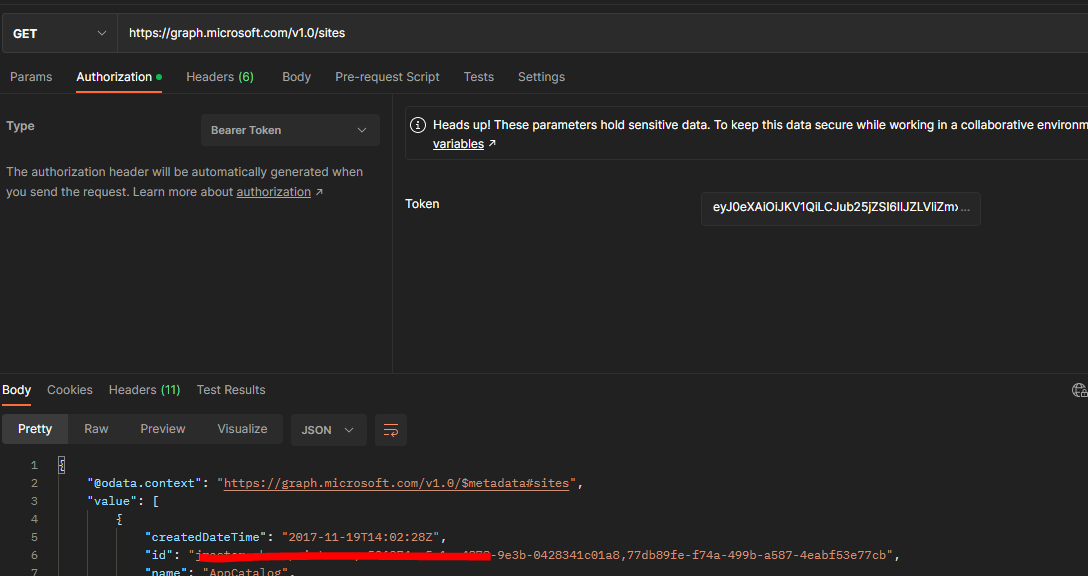Follow the authorization learn more link
The height and width of the screenshot is (576, 1088).
click(273, 192)
